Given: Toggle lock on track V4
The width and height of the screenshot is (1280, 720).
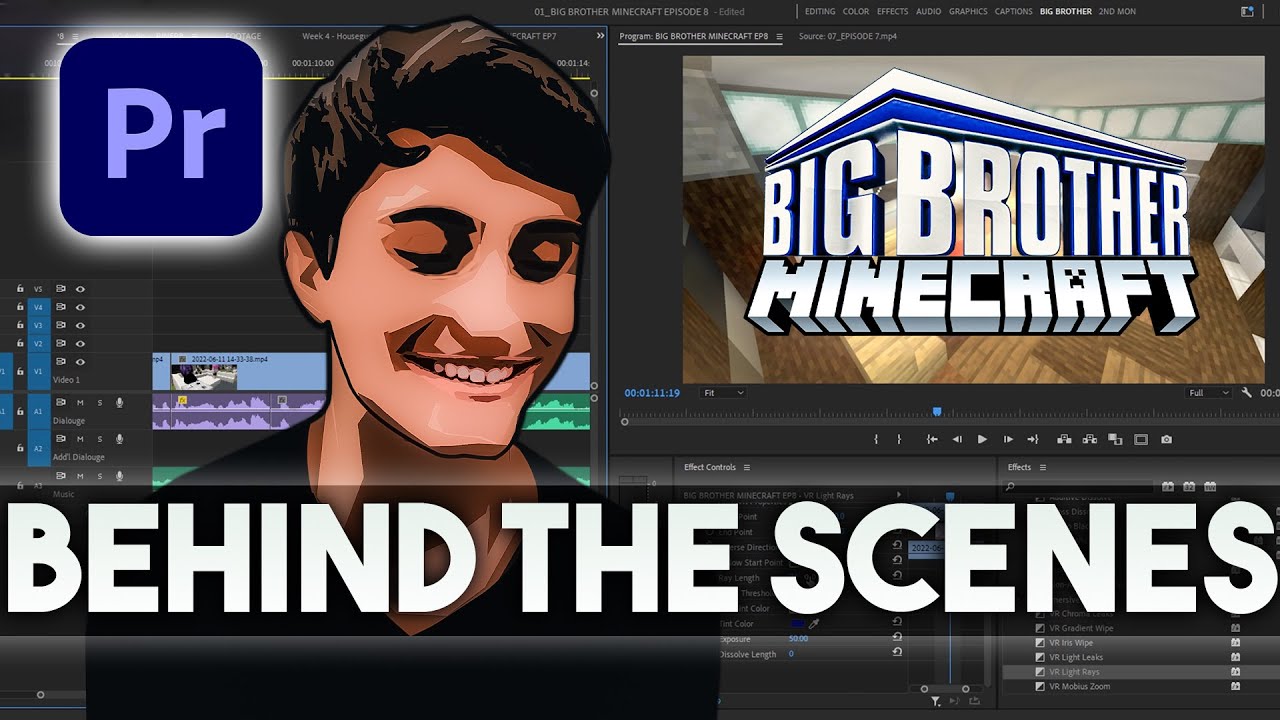Looking at the screenshot, I should (x=20, y=307).
